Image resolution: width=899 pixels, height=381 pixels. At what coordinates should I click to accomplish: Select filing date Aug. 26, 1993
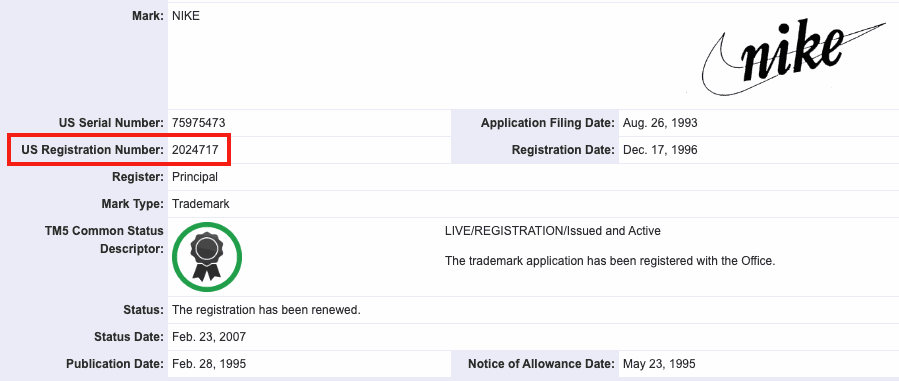click(660, 123)
